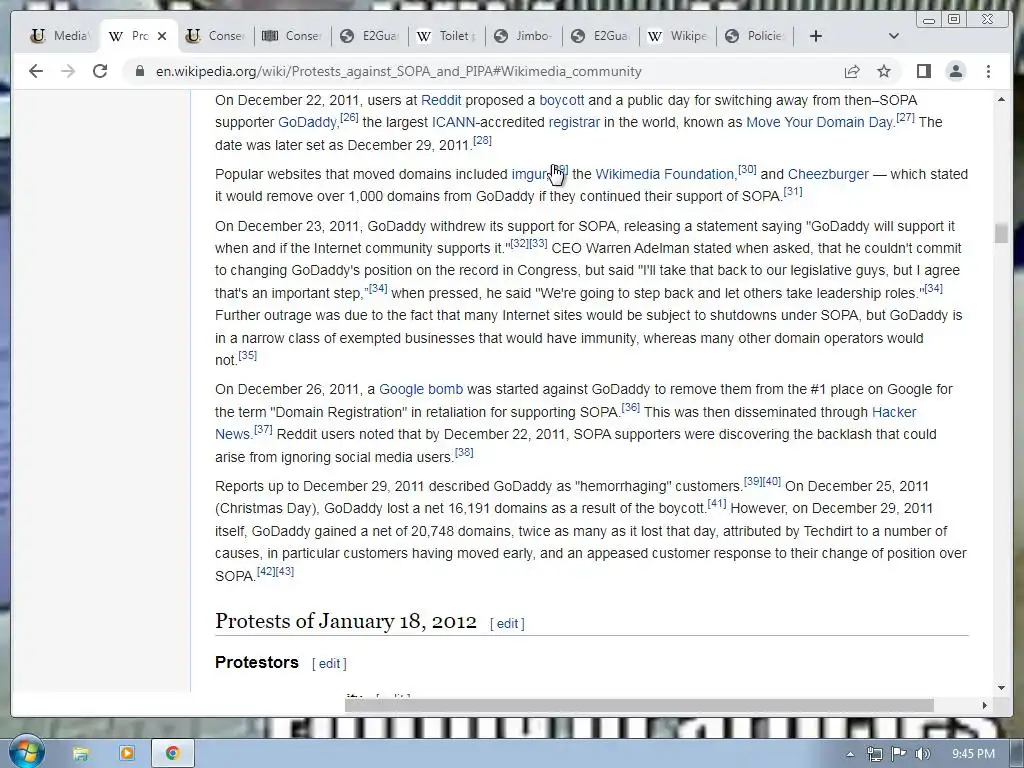Share this page via share icon

(x=852, y=71)
